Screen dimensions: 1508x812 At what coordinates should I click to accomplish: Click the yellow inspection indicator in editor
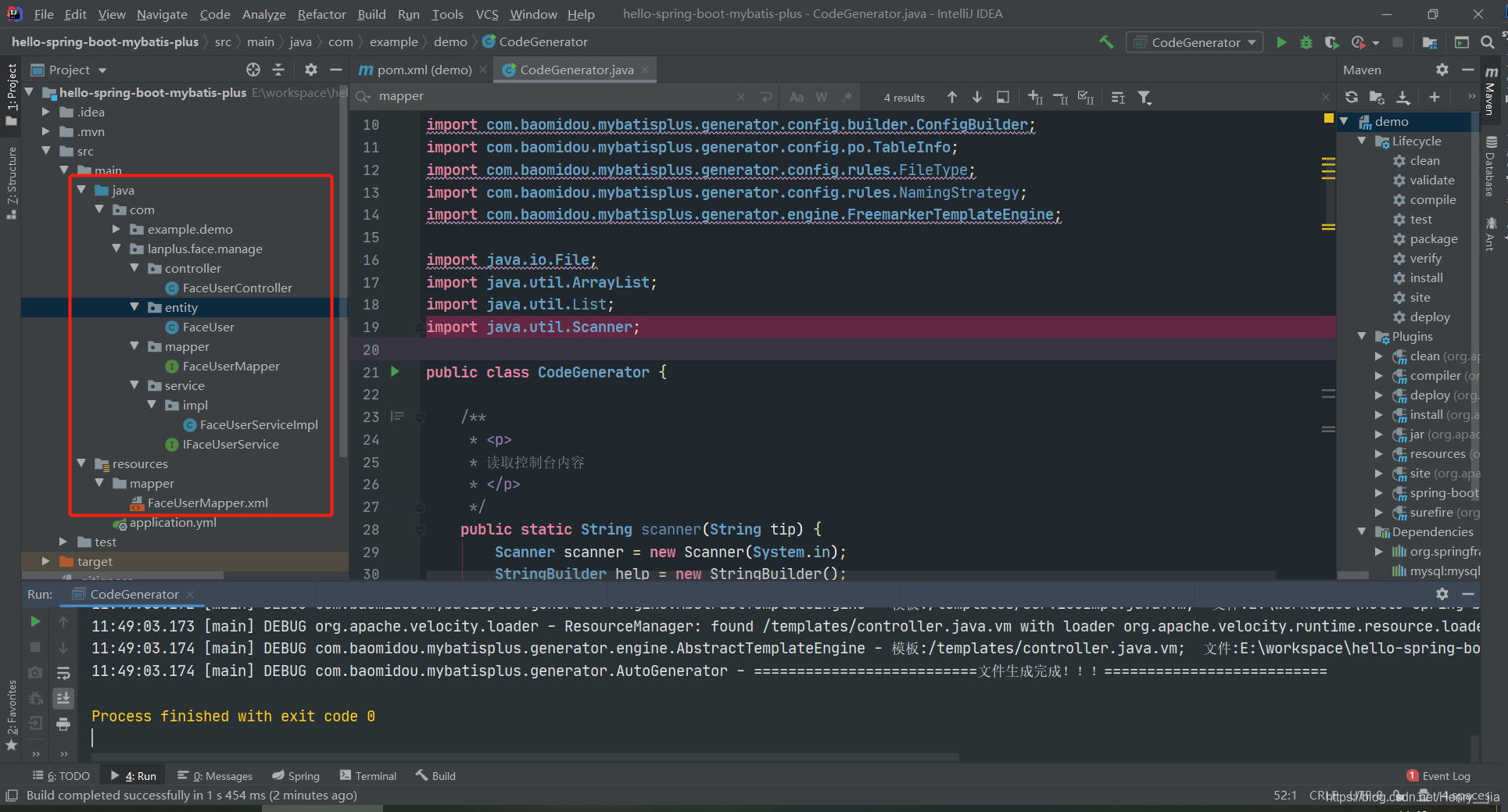click(x=1328, y=119)
